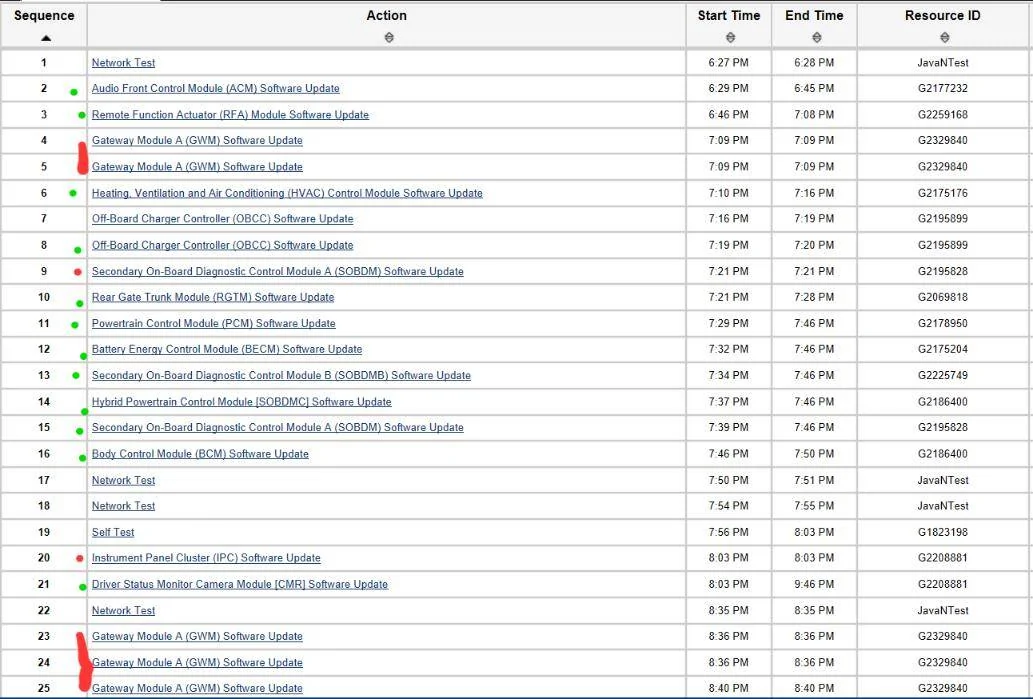The height and width of the screenshot is (699, 1033).
Task: Open Battery Energy Control Module update
Action: (227, 349)
